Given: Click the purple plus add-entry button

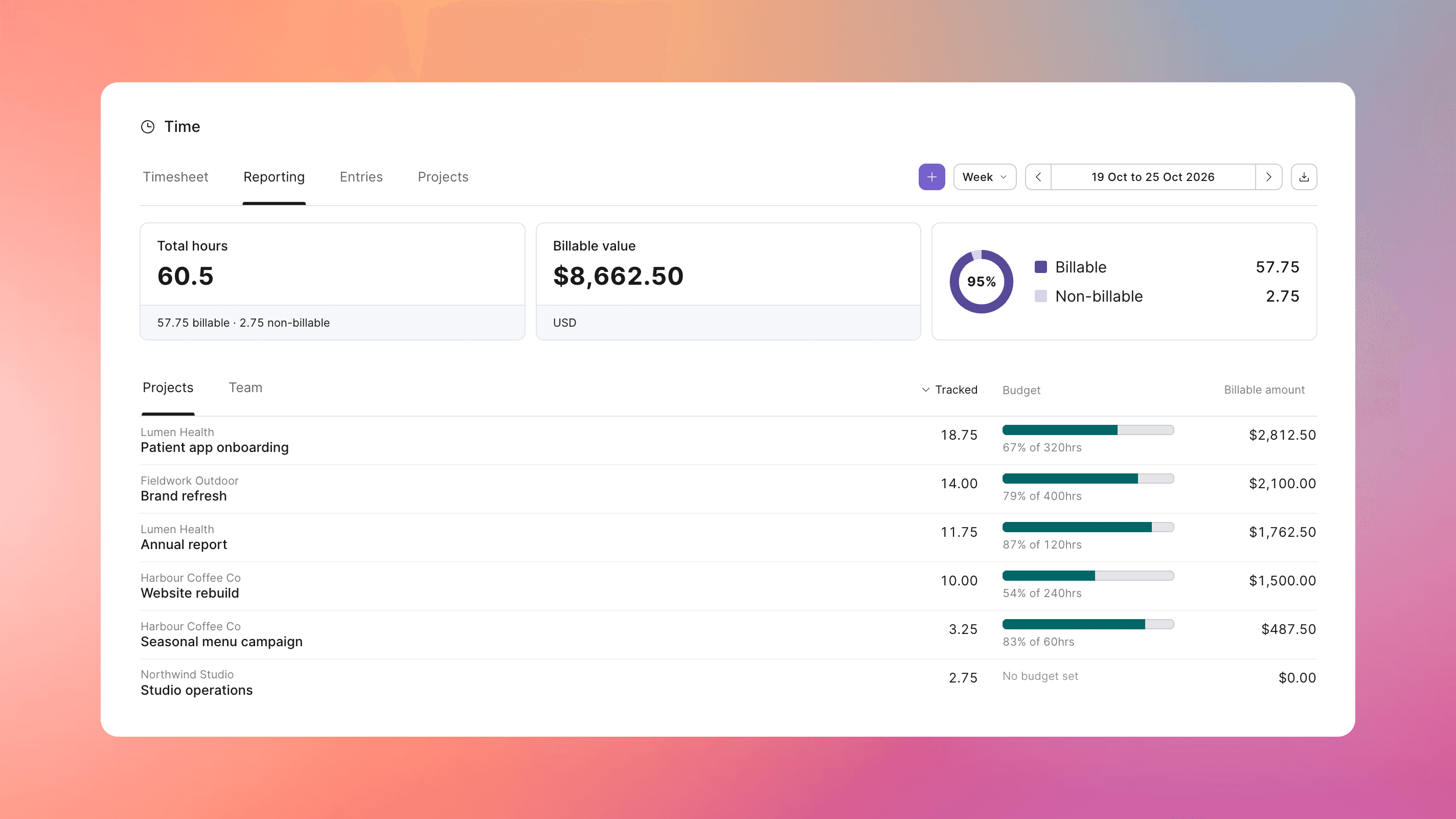Looking at the screenshot, I should 931,177.
